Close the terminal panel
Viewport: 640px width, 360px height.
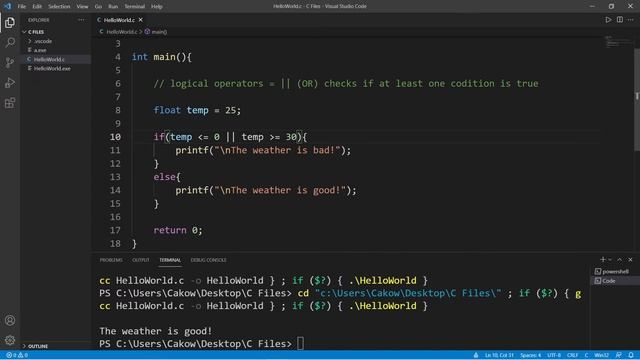pos(630,260)
